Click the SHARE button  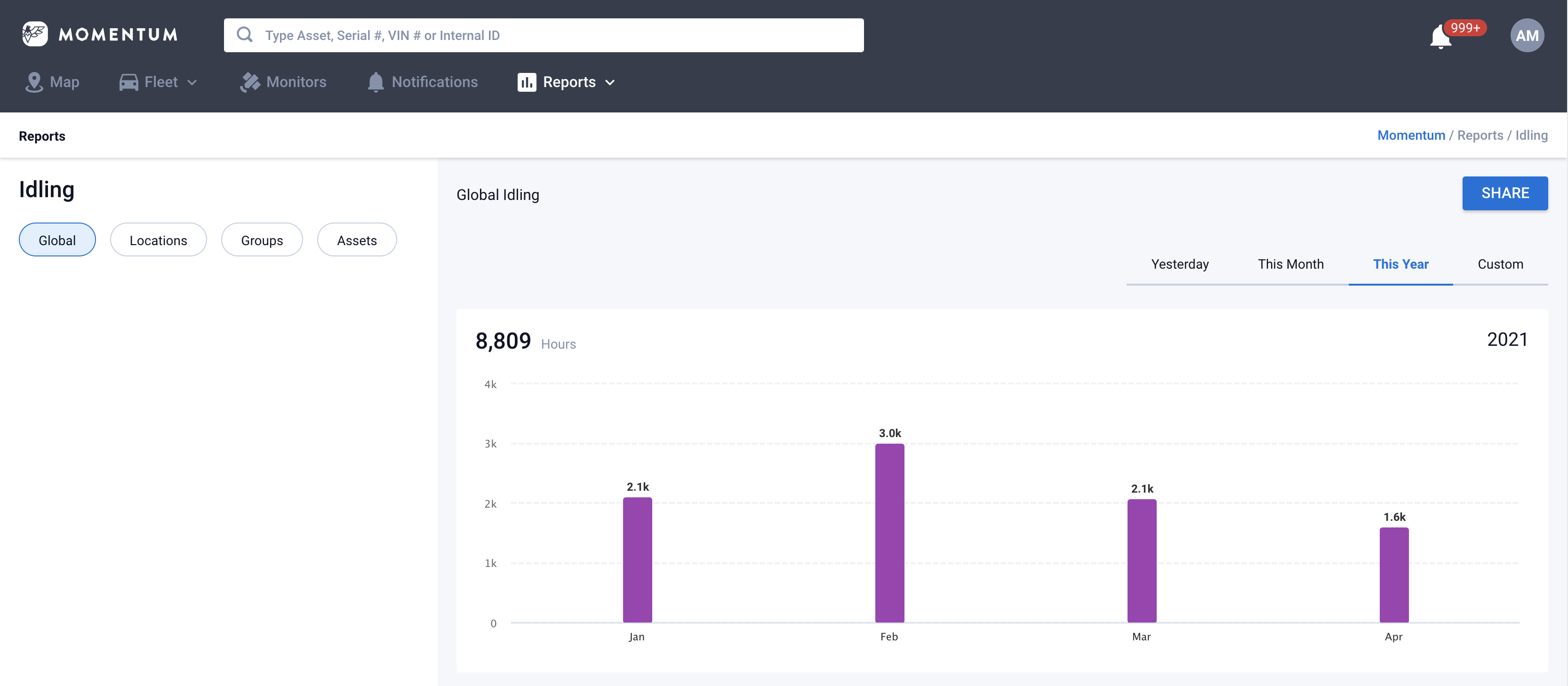(1504, 193)
